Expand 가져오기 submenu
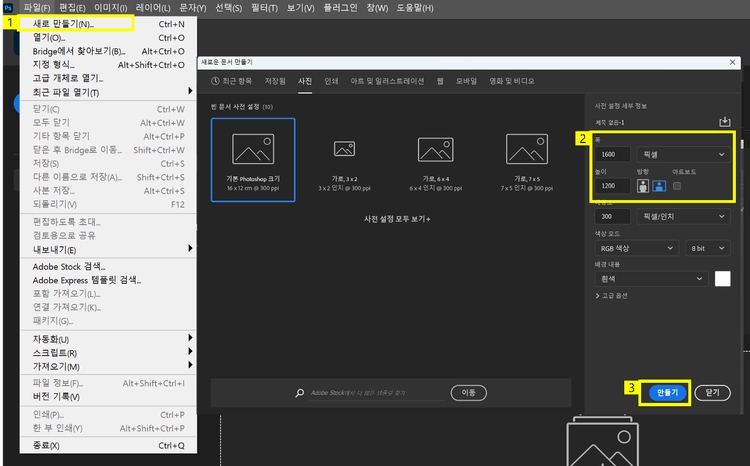 tap(190, 365)
